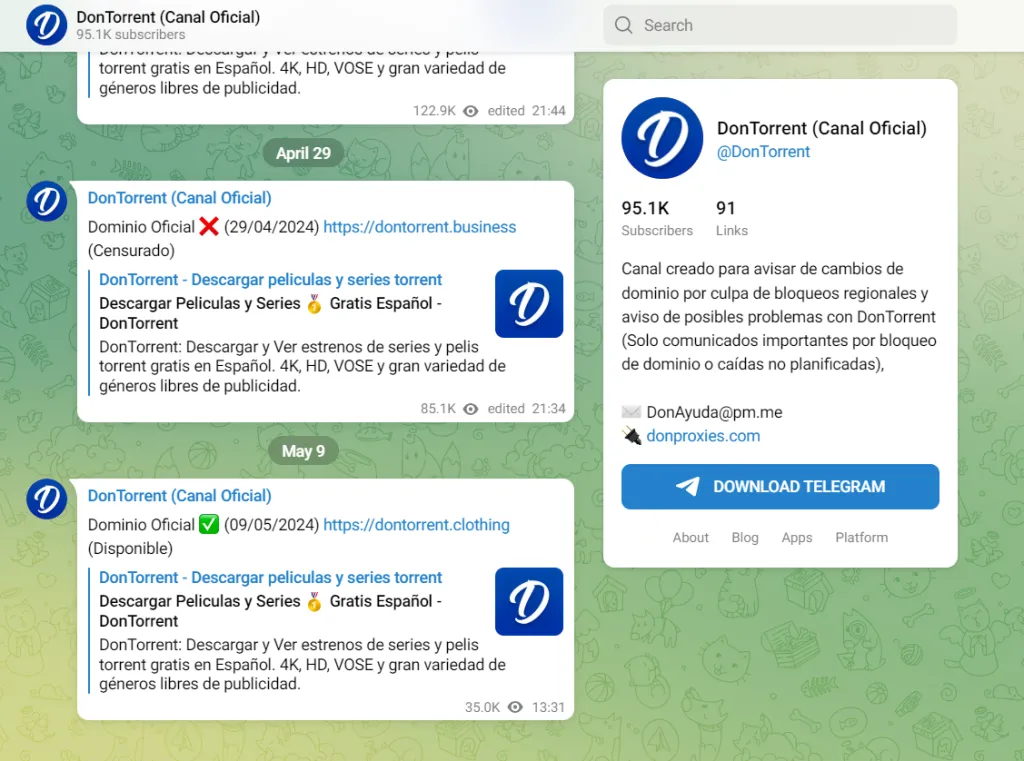Screen dimensions: 1024x761
Task: Open the link preview thumbnail in the April 29 post
Action: pos(529,304)
